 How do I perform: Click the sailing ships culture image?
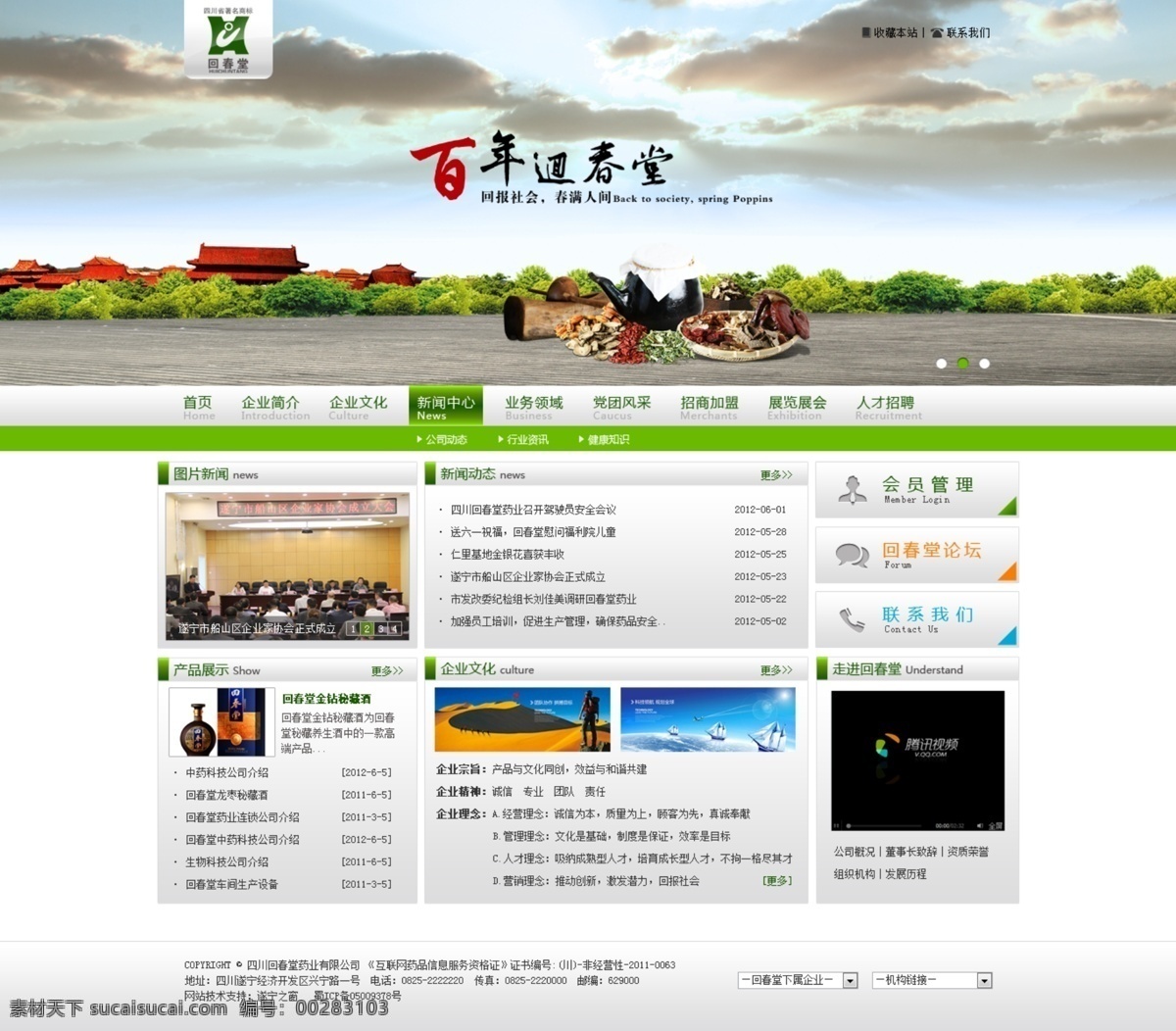tap(708, 719)
